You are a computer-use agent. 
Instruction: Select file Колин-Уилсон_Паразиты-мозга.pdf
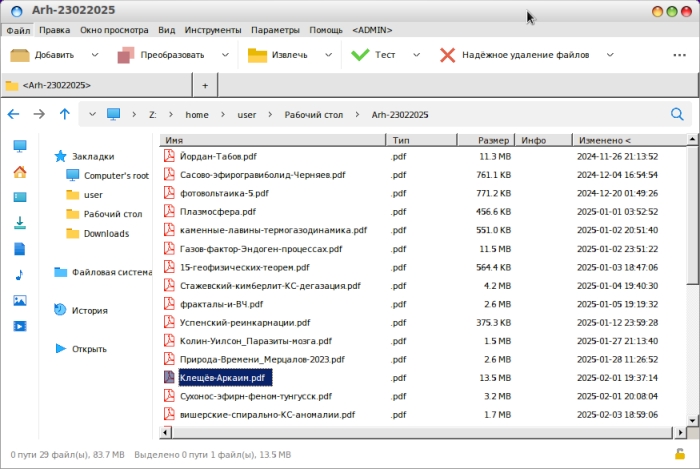pos(256,341)
